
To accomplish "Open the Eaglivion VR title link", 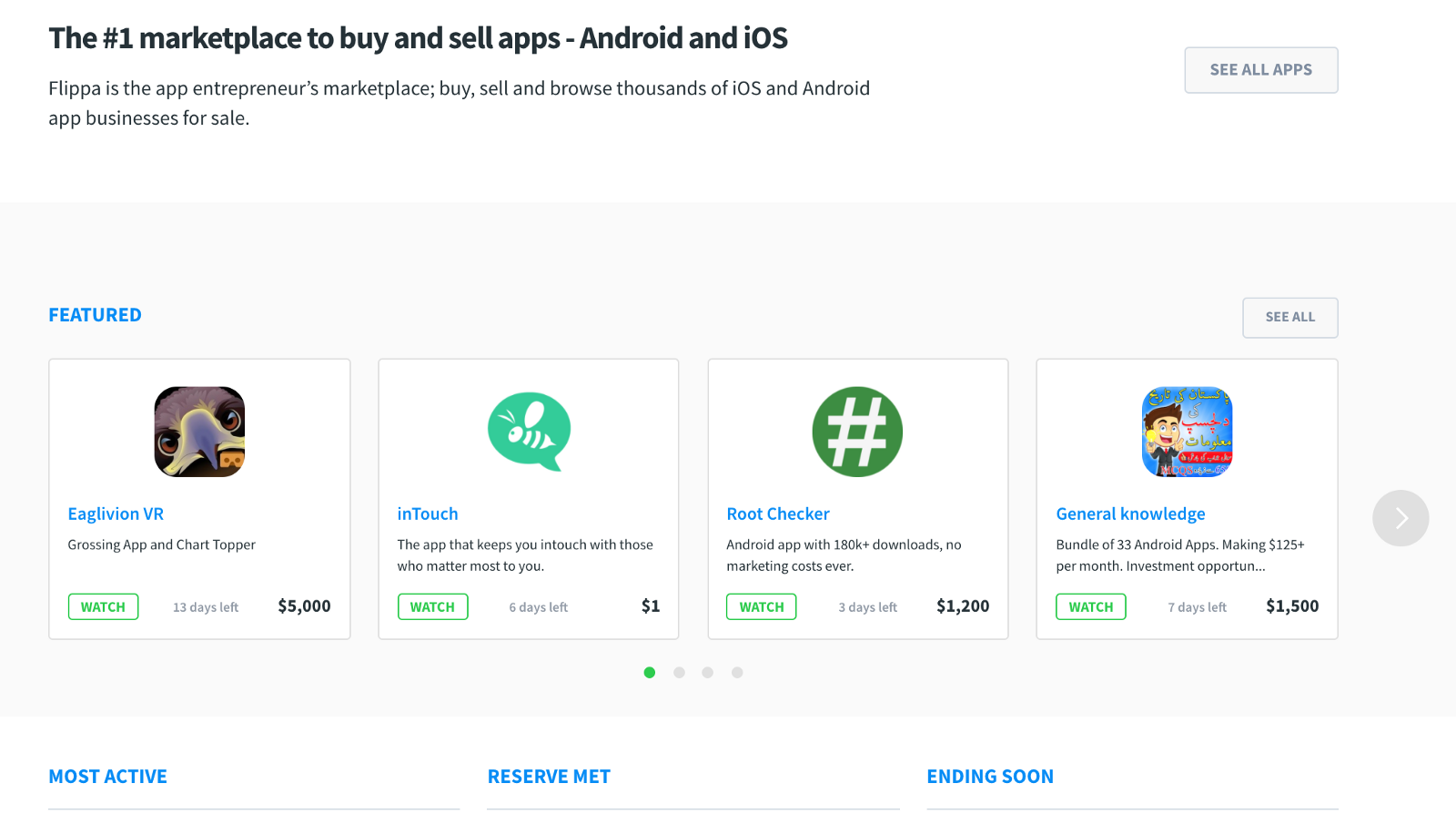I will tap(116, 514).
